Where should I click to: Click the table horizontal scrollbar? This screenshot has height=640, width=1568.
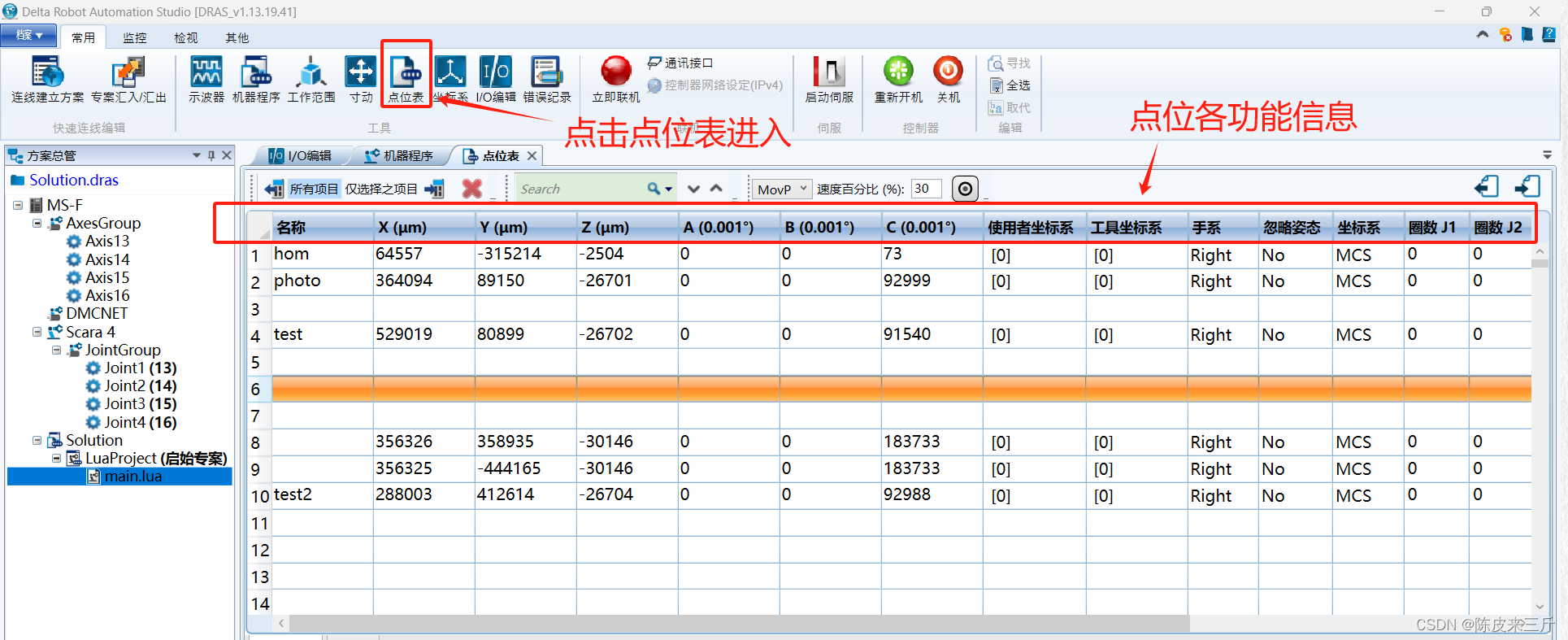pos(739,624)
